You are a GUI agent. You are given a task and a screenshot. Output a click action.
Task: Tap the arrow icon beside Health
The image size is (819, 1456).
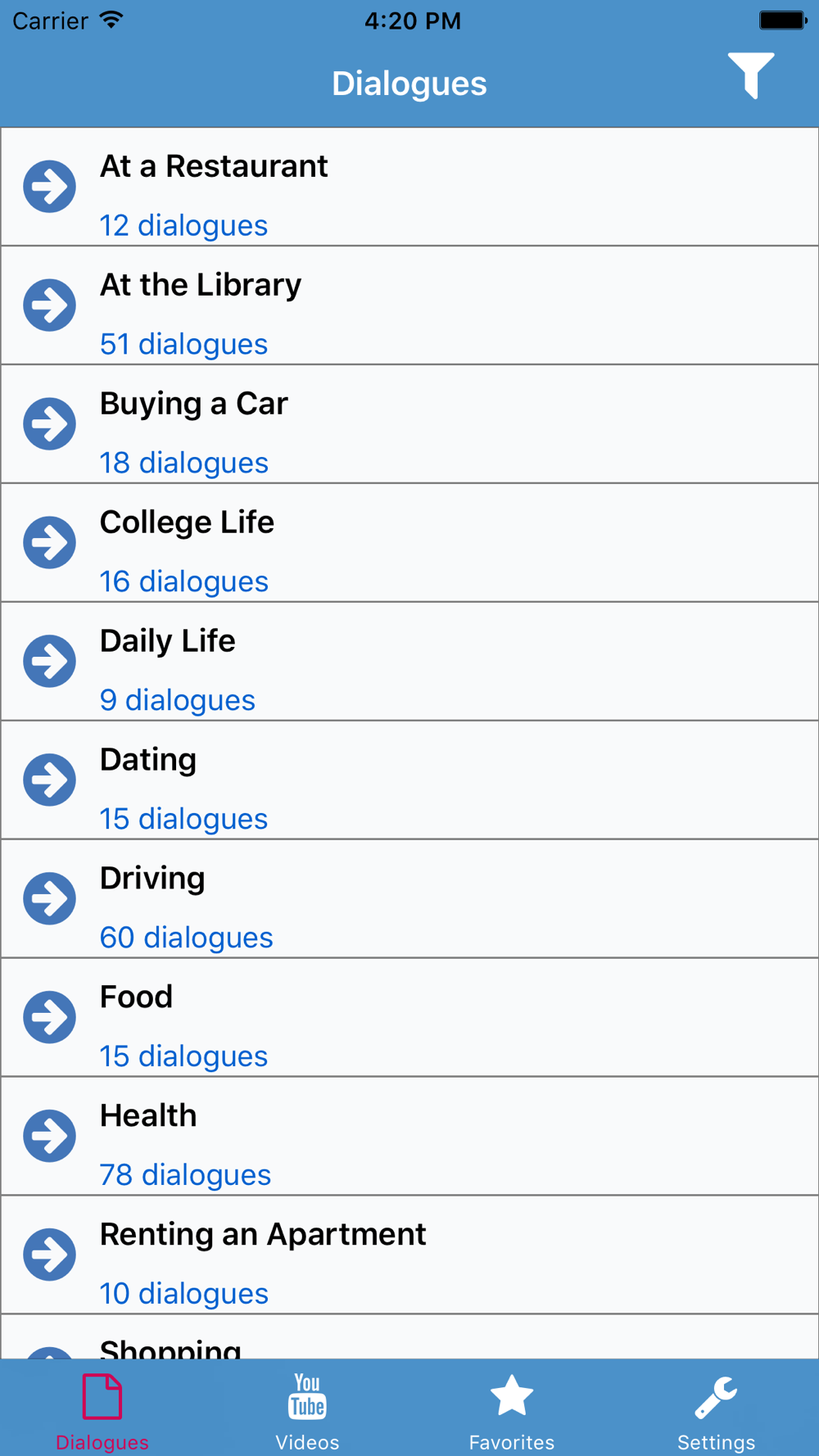(x=49, y=1137)
